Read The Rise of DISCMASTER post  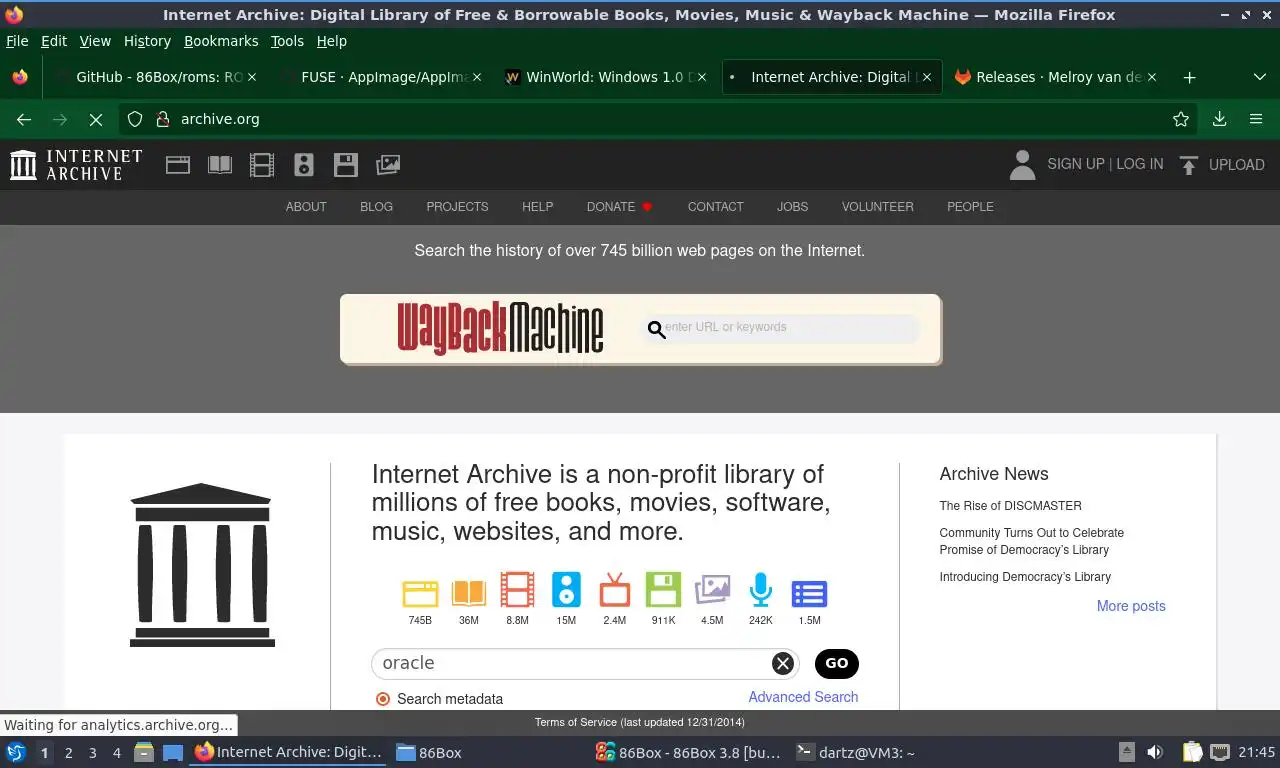(1010, 506)
